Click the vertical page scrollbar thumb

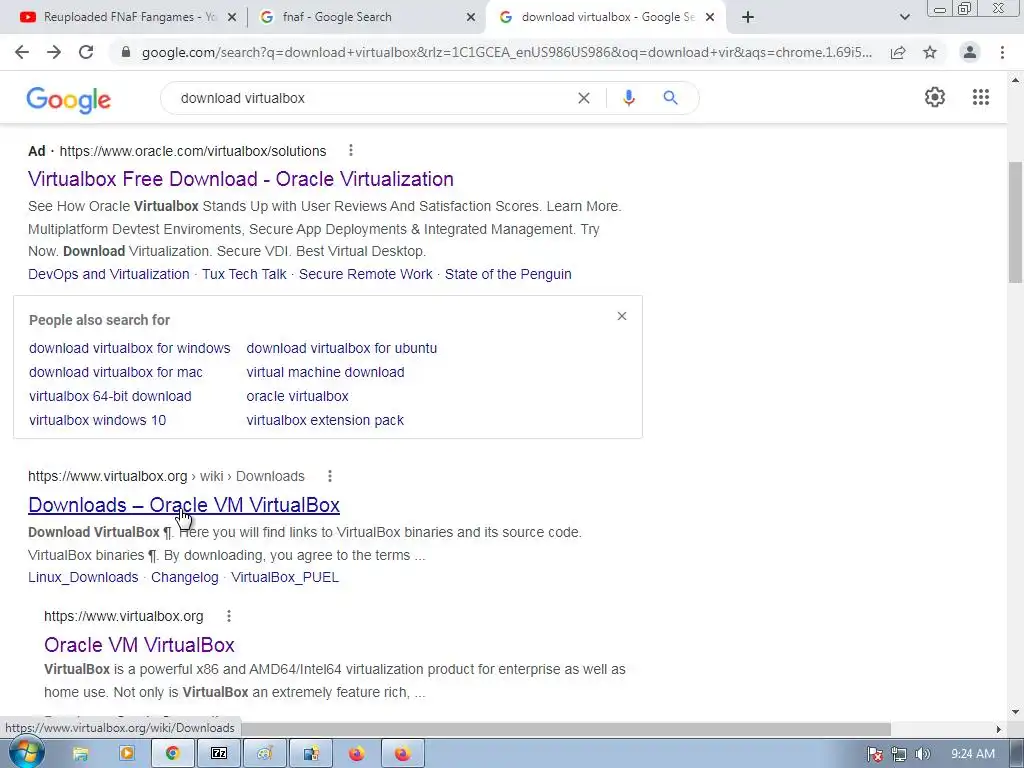point(1015,222)
